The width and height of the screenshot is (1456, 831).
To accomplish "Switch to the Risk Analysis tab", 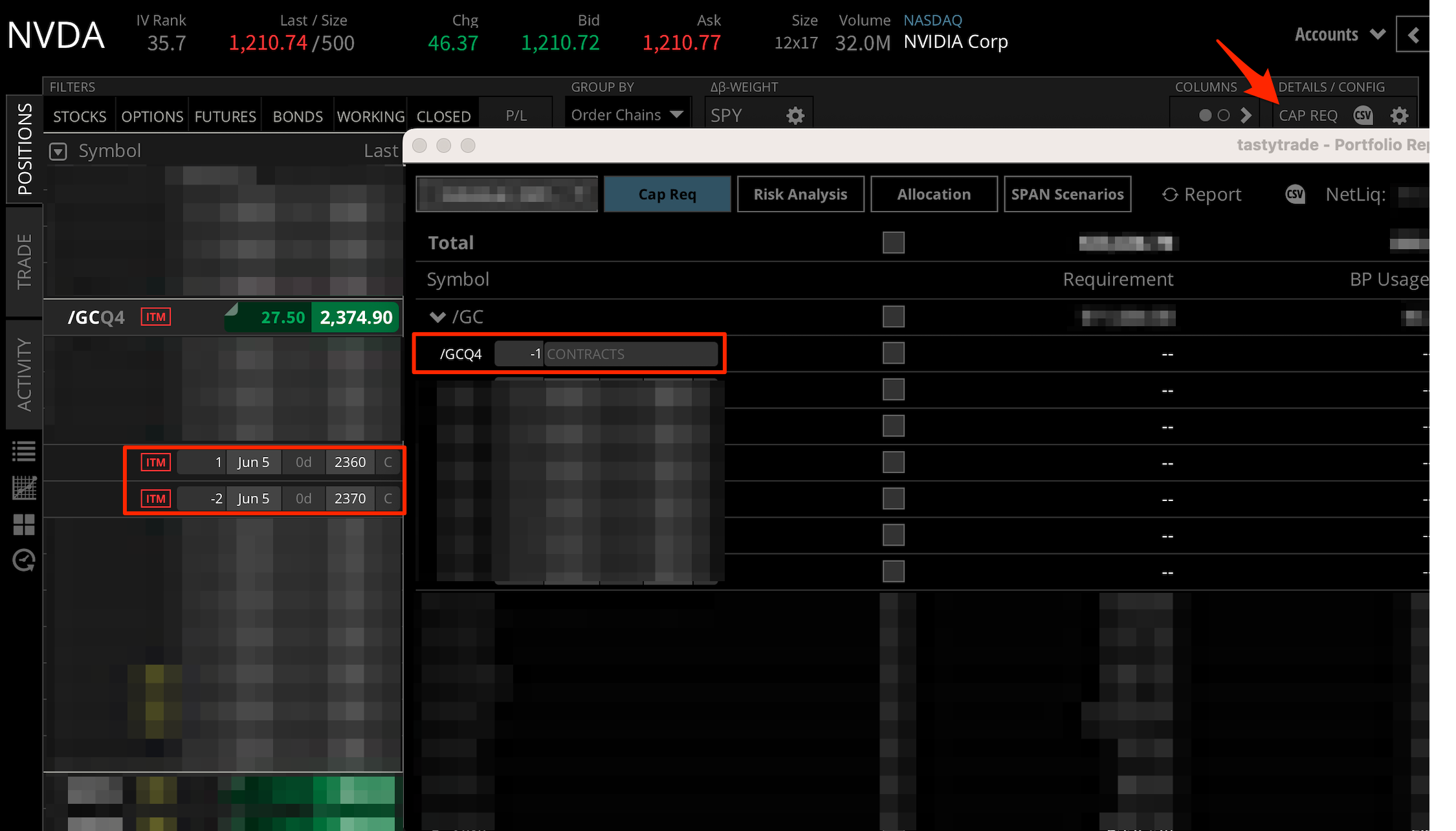I will click(800, 194).
